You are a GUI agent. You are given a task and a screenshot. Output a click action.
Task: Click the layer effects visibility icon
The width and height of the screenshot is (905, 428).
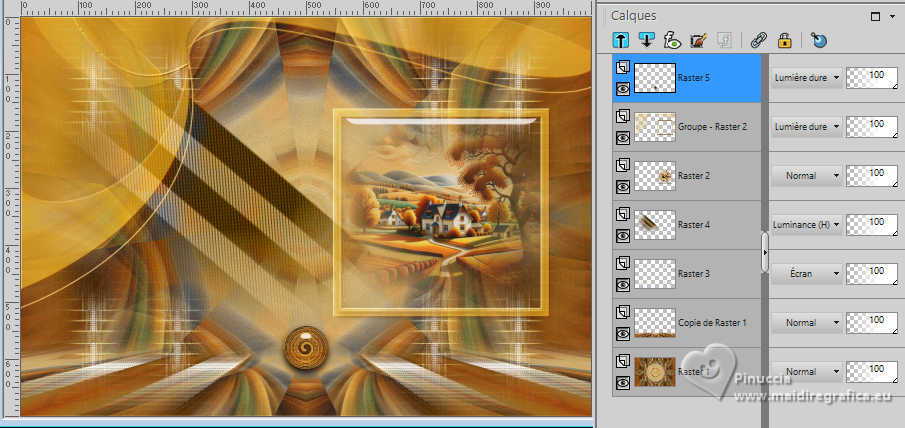(x=671, y=41)
